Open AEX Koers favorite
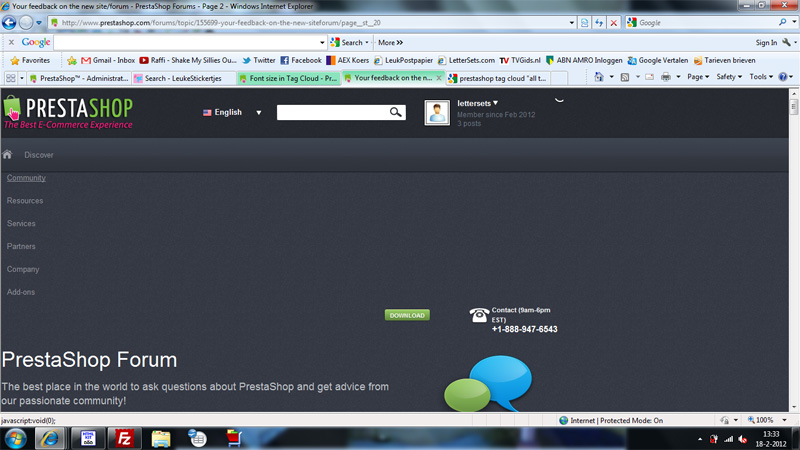The image size is (800, 450). 347,60
